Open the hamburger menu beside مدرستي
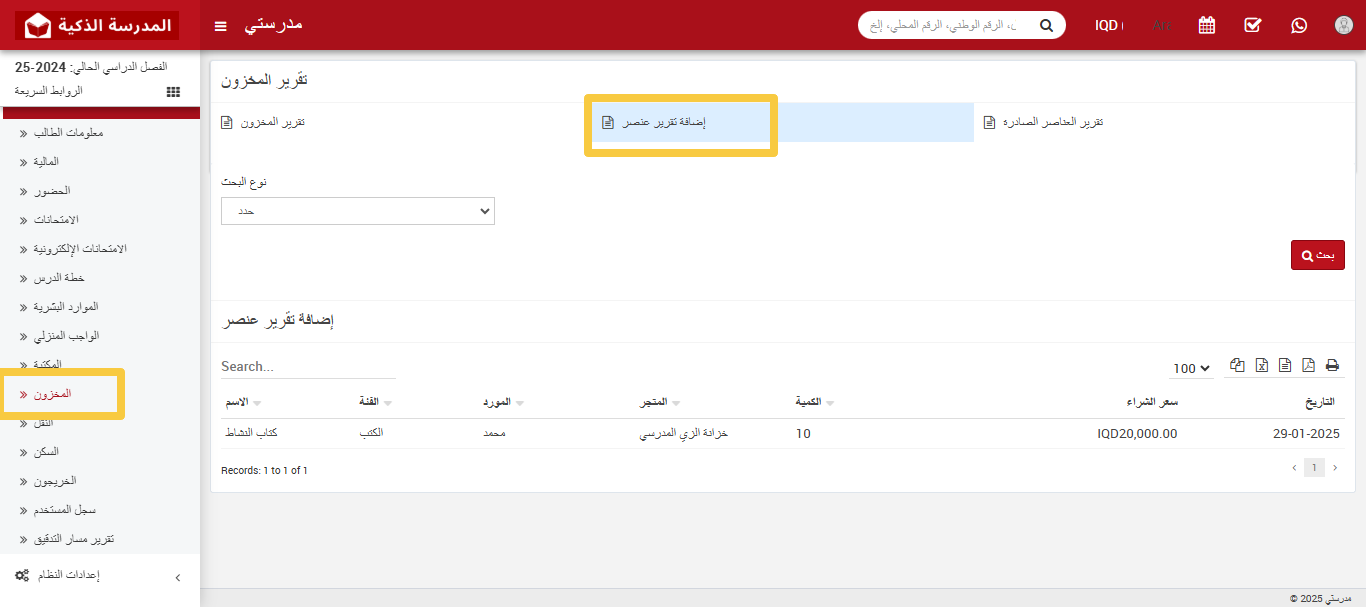This screenshot has width=1366, height=607. coord(220,25)
